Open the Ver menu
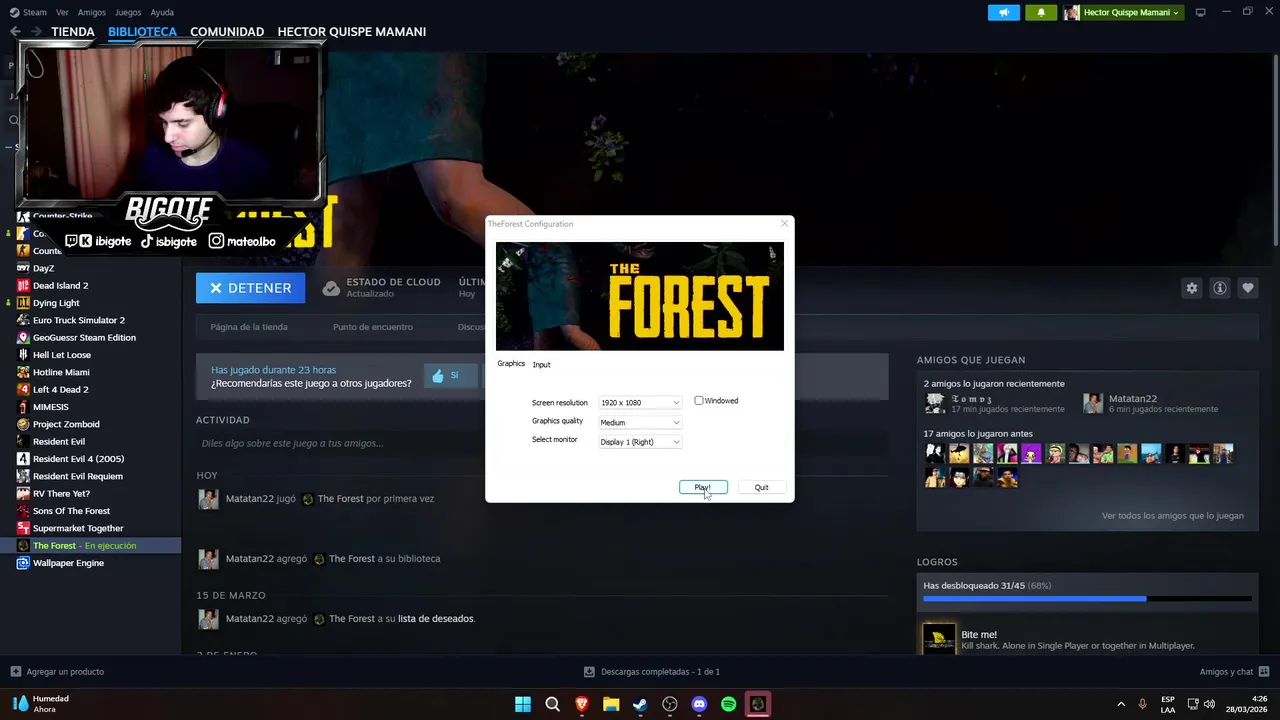The height and width of the screenshot is (720, 1280). tap(62, 12)
